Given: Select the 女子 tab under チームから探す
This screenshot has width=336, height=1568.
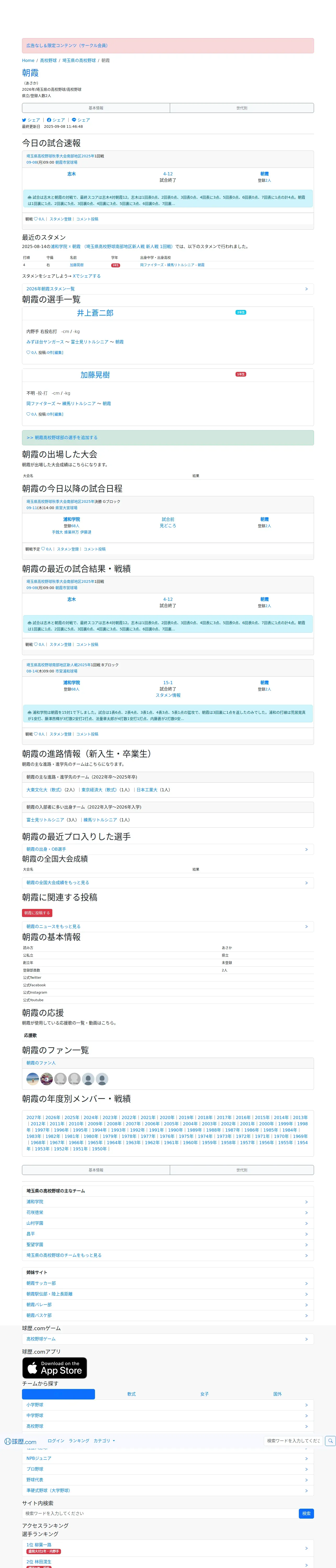Looking at the screenshot, I should click(x=204, y=1394).
